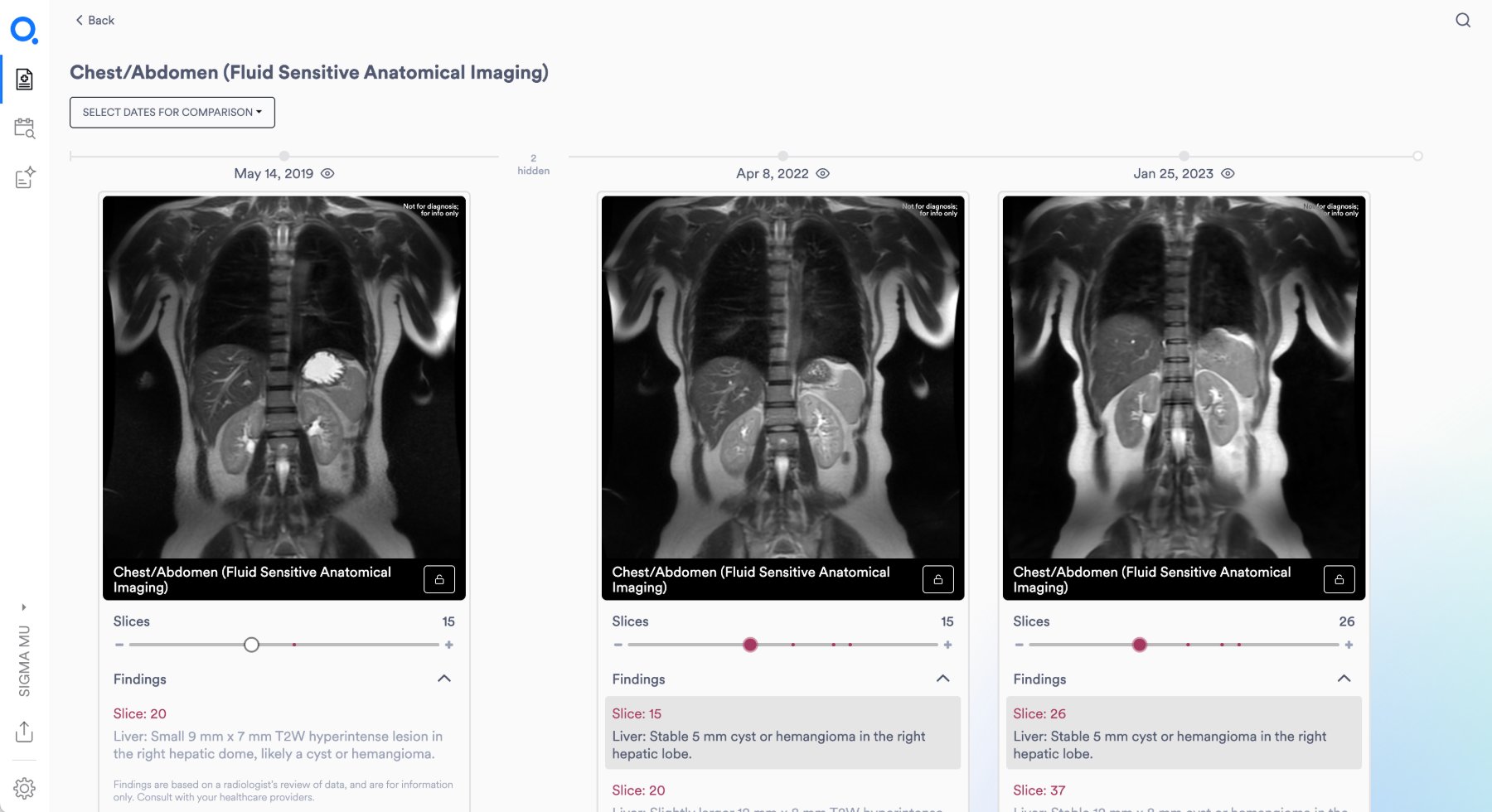Click the share/export icon in sidebar
Viewport: 1492px width, 812px height.
[x=25, y=732]
